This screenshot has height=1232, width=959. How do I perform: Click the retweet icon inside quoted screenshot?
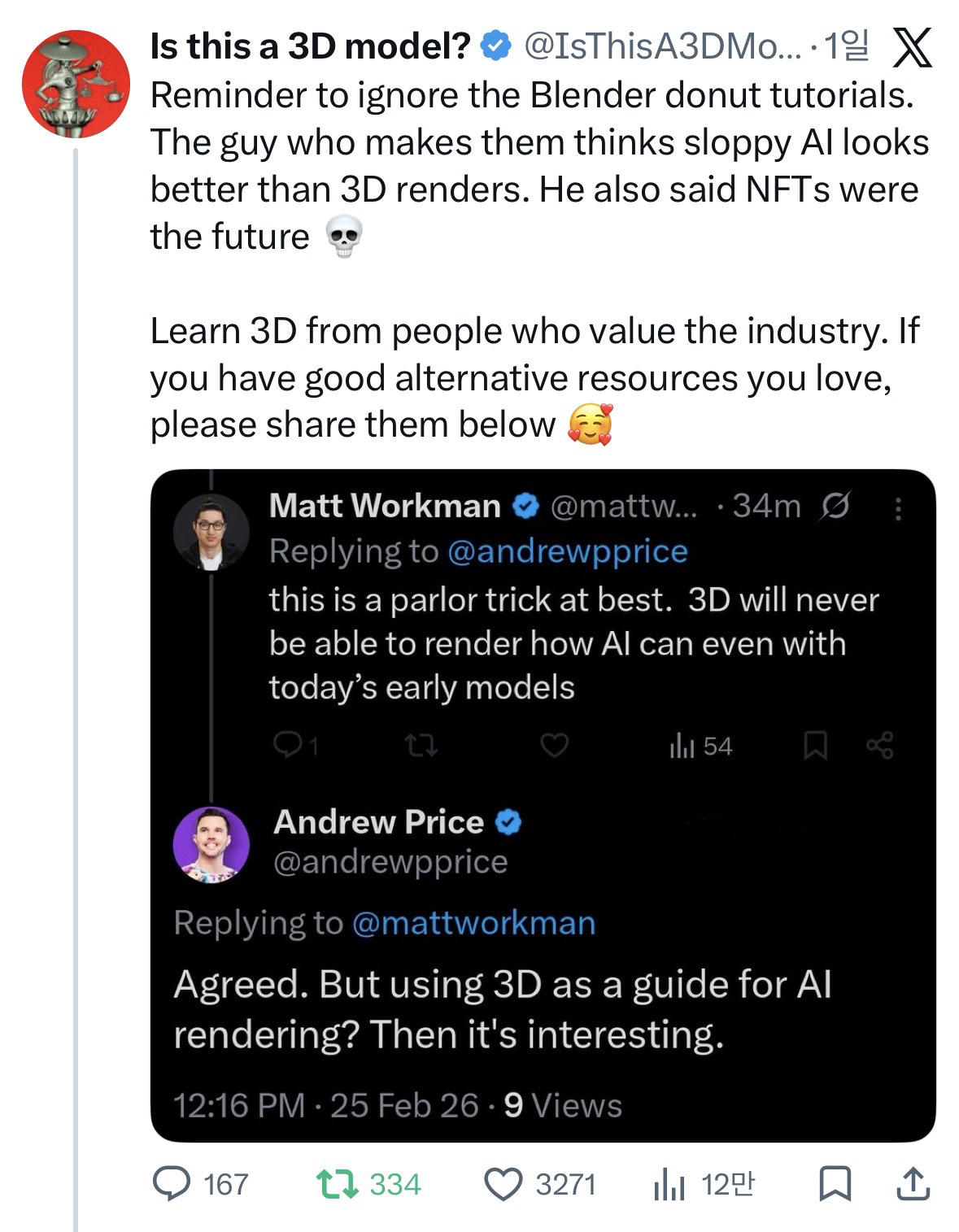click(x=422, y=745)
